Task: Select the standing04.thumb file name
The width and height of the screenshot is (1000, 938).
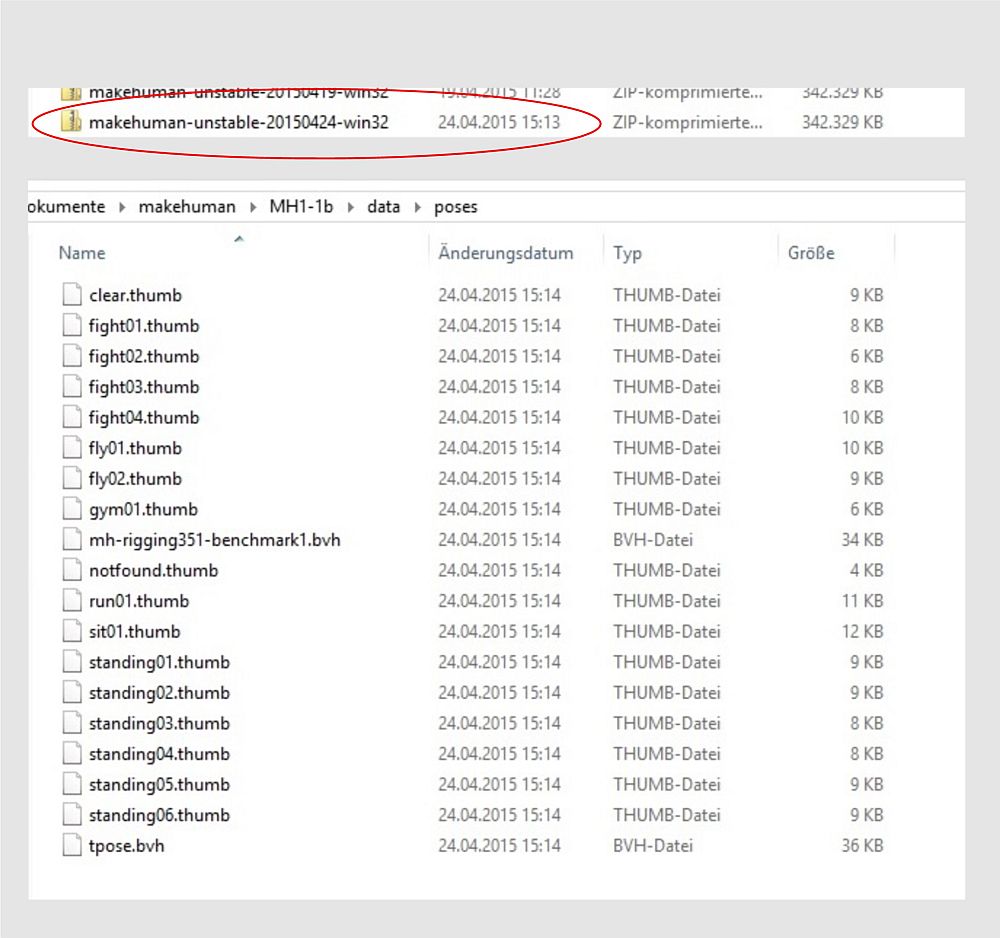Action: pyautogui.click(x=159, y=755)
